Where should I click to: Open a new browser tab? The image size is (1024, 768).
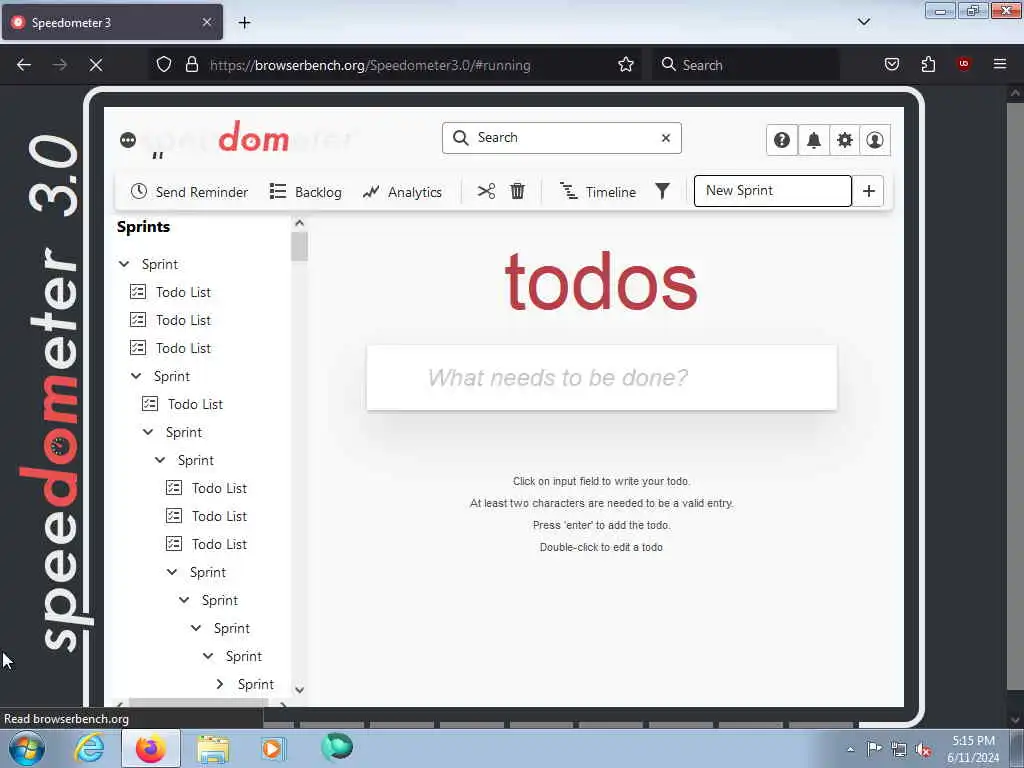pos(244,22)
